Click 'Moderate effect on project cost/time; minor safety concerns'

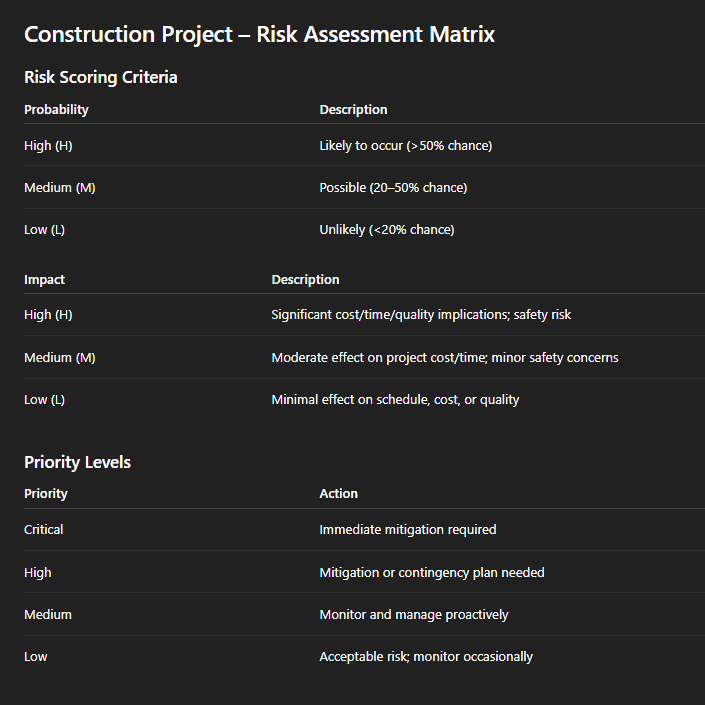pyautogui.click(x=445, y=357)
